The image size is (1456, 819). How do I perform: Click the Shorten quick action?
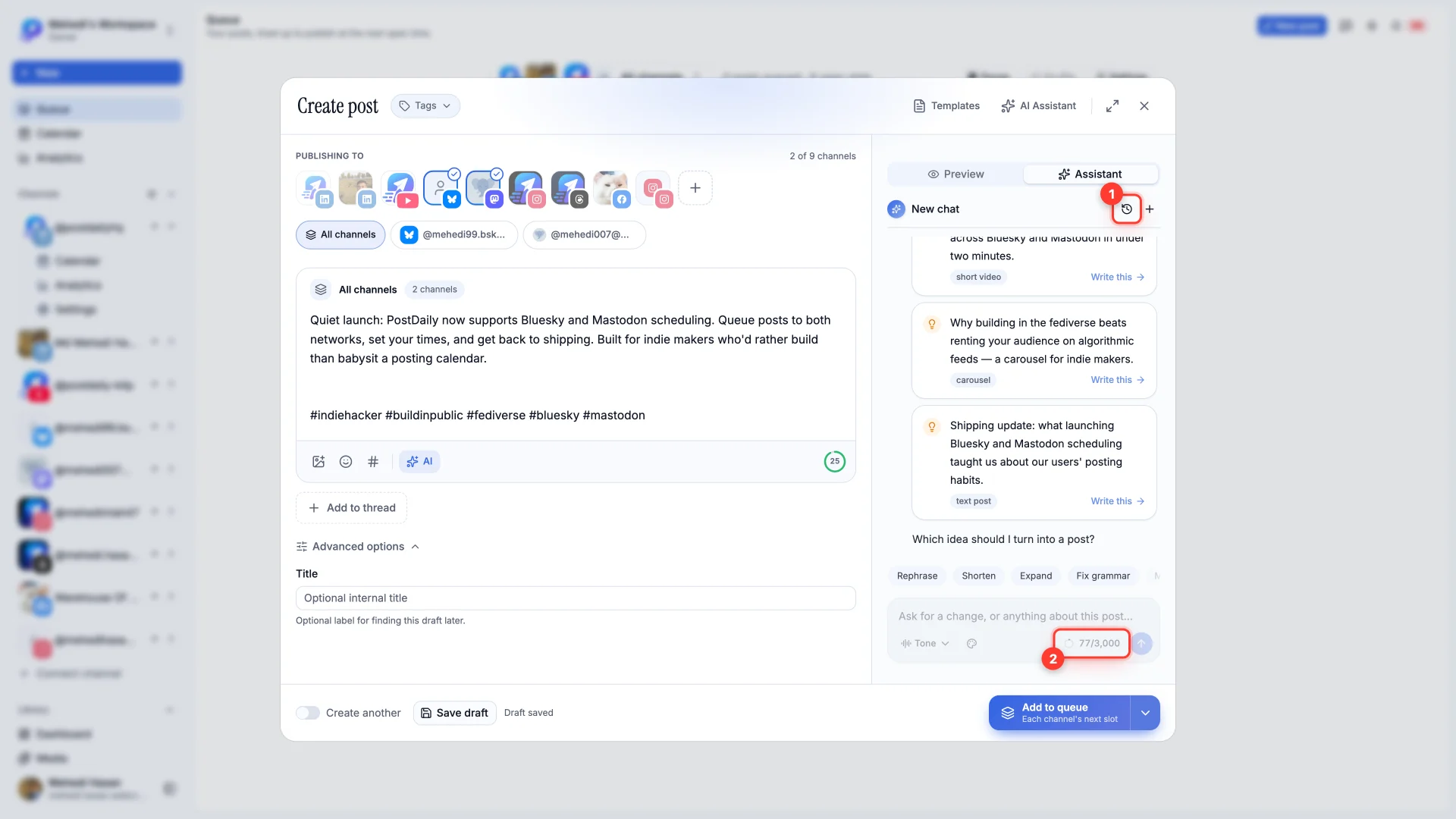pyautogui.click(x=978, y=576)
